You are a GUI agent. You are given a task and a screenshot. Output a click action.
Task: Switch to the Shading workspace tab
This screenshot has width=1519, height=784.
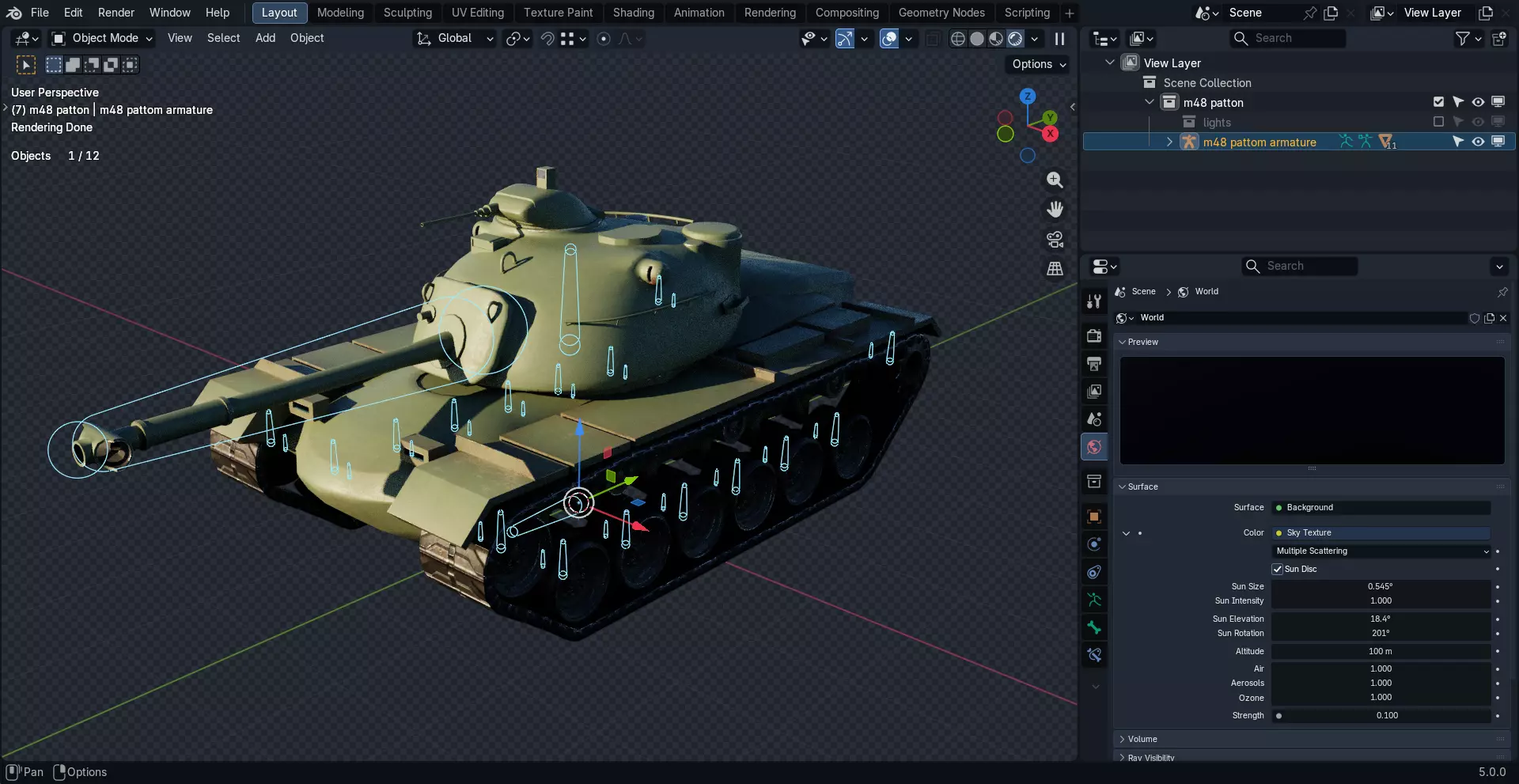(x=634, y=13)
